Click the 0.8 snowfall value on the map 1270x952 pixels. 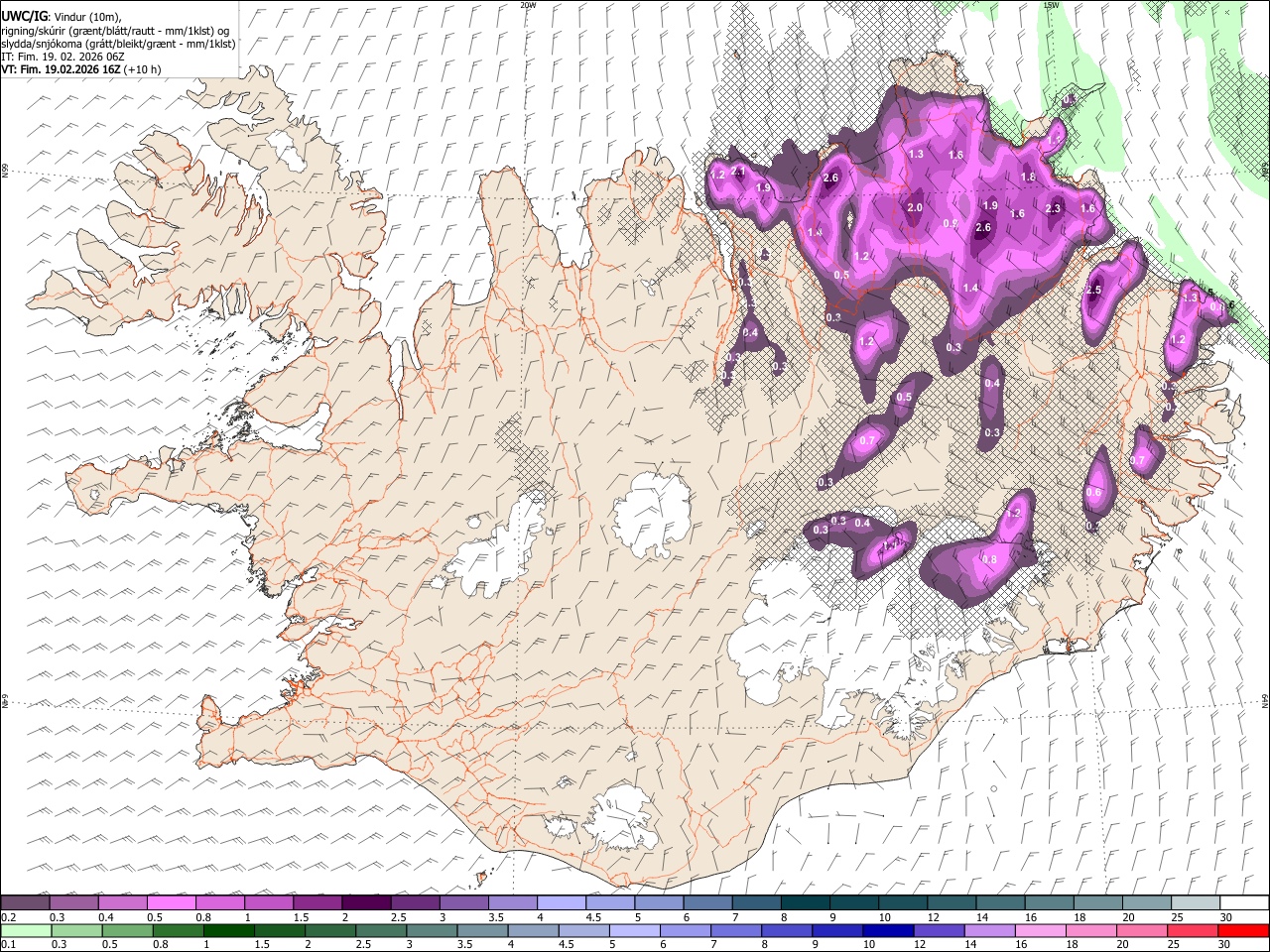tap(988, 559)
